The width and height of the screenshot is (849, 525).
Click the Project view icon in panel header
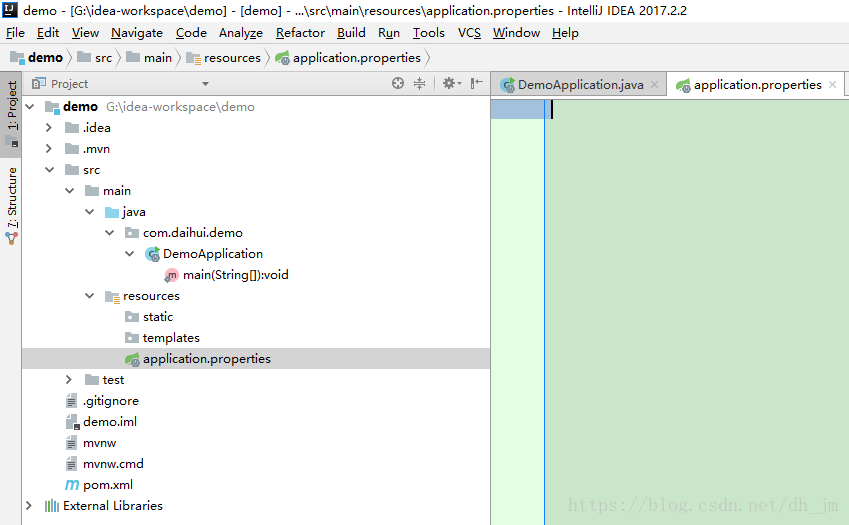point(38,83)
